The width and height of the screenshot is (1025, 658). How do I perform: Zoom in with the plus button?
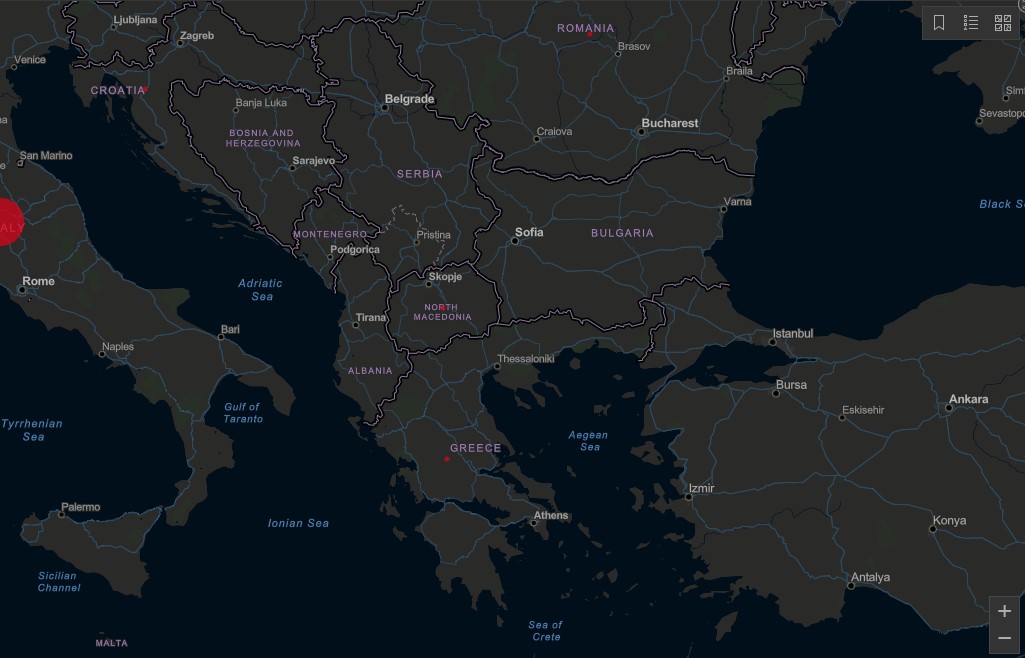click(x=1004, y=611)
